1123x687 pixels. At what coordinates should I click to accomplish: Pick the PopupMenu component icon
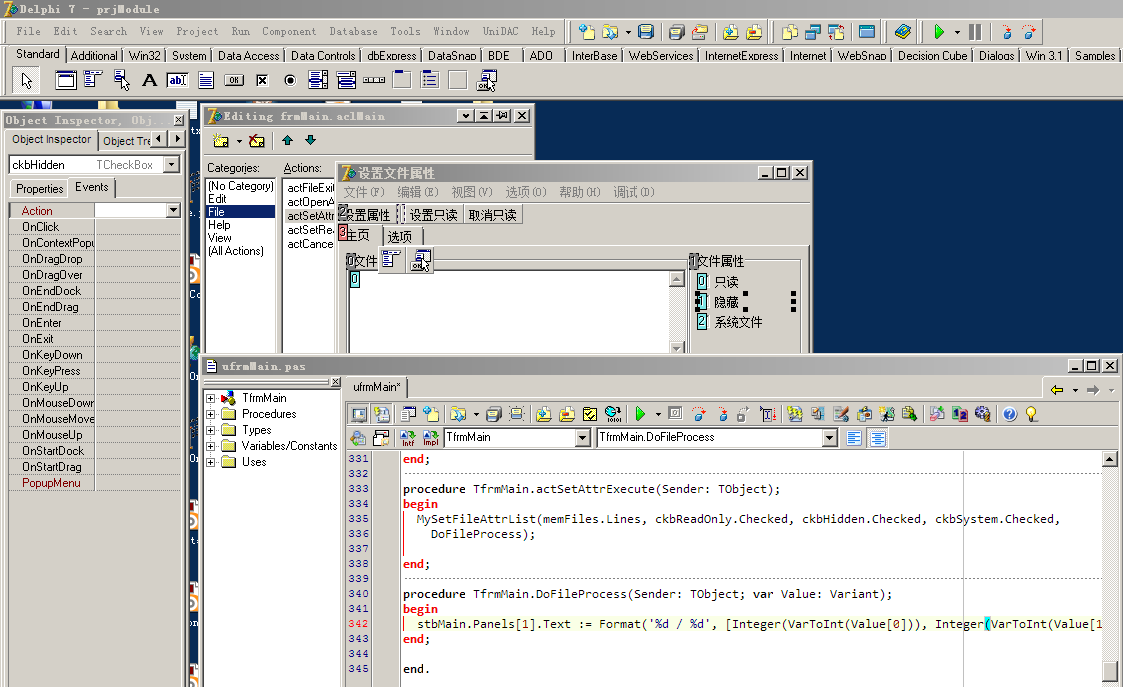121,80
